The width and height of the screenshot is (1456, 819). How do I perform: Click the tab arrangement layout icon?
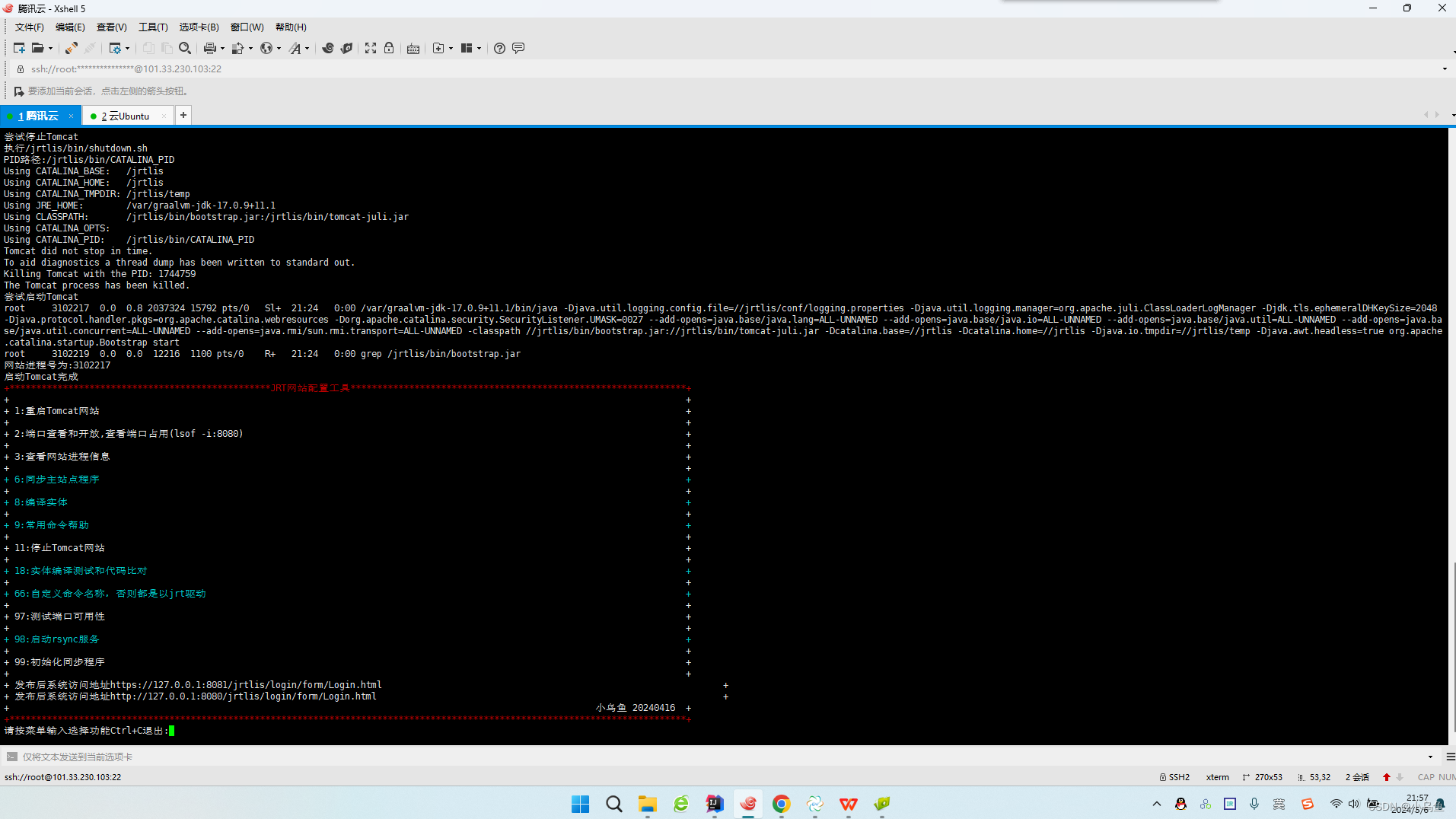coord(467,48)
